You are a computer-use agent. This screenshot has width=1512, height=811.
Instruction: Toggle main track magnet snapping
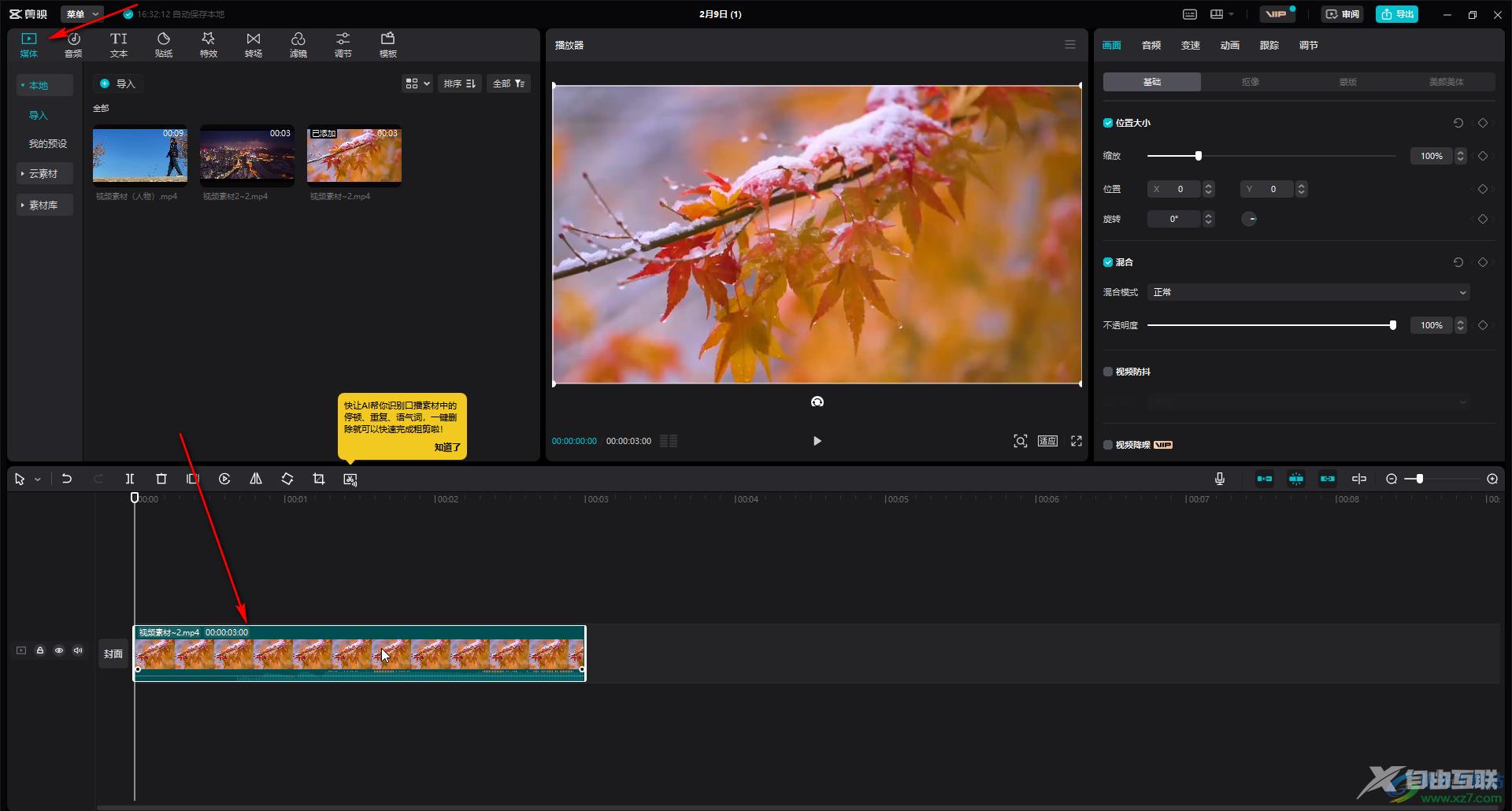(1265, 479)
